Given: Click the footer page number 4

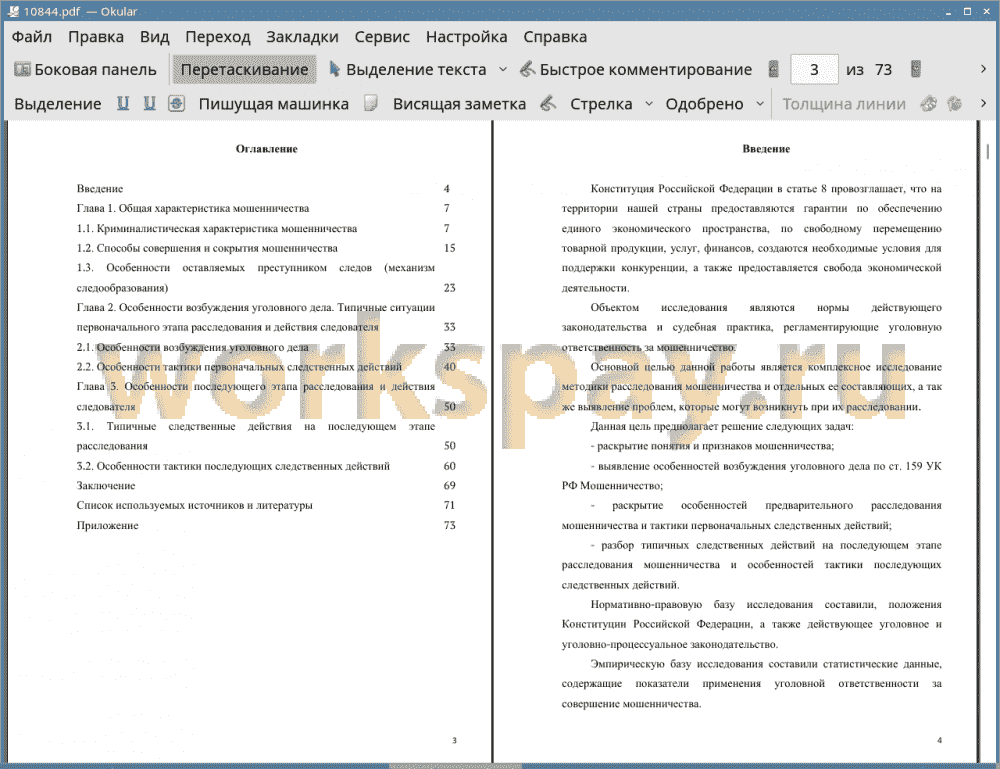Looking at the screenshot, I should coord(939,740).
